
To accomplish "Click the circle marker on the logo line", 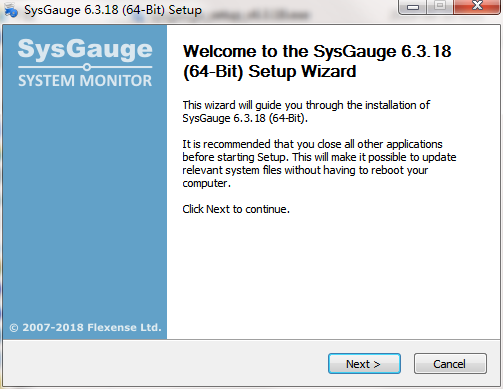I will [x=87, y=67].
